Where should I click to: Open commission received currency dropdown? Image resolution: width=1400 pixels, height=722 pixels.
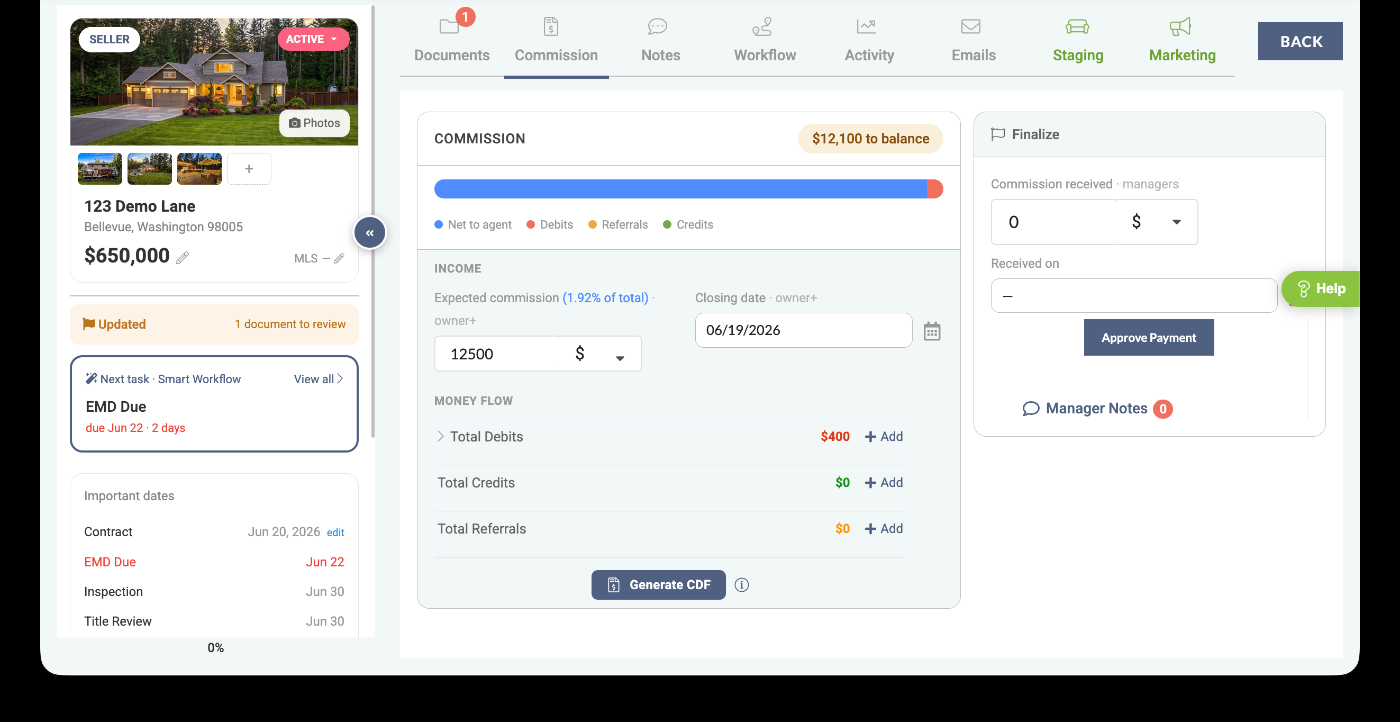coord(1157,222)
